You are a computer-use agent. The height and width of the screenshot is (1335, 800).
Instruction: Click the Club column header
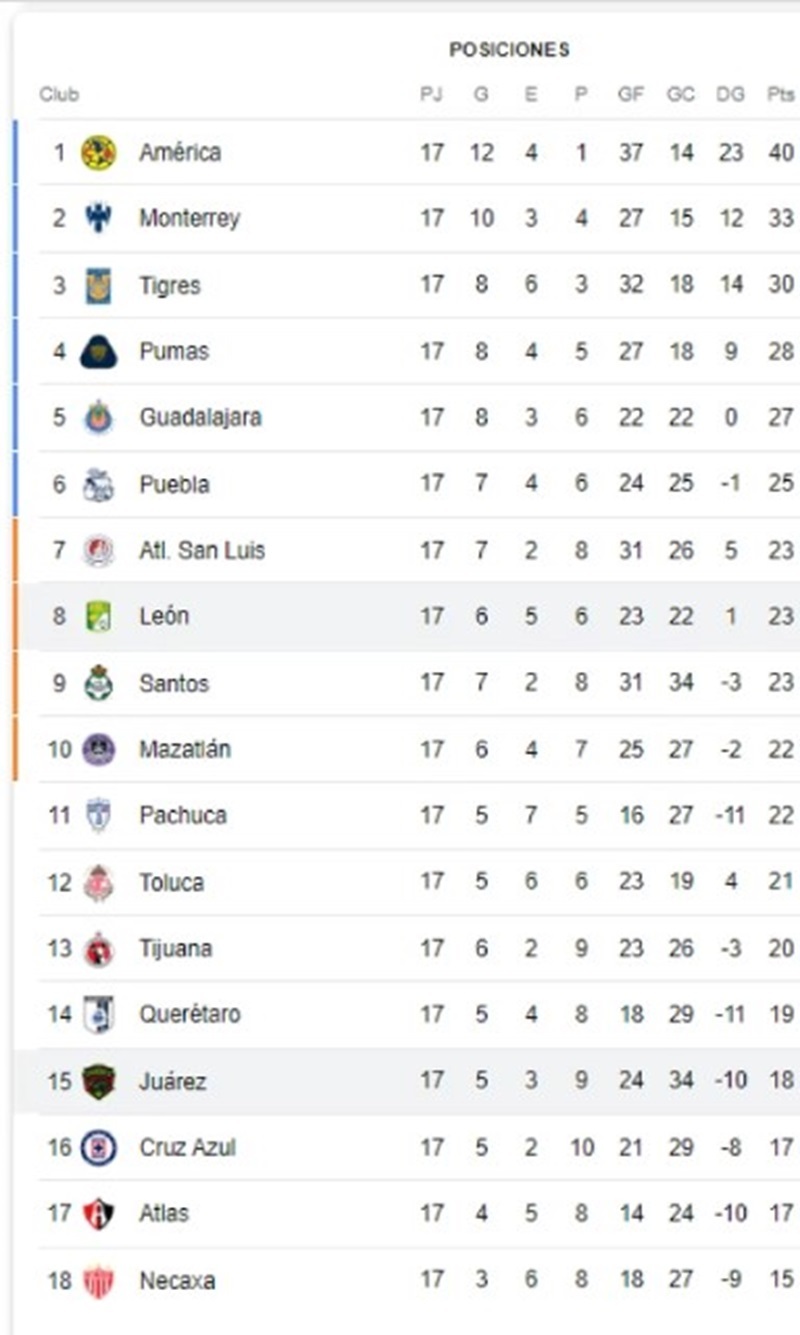[59, 95]
